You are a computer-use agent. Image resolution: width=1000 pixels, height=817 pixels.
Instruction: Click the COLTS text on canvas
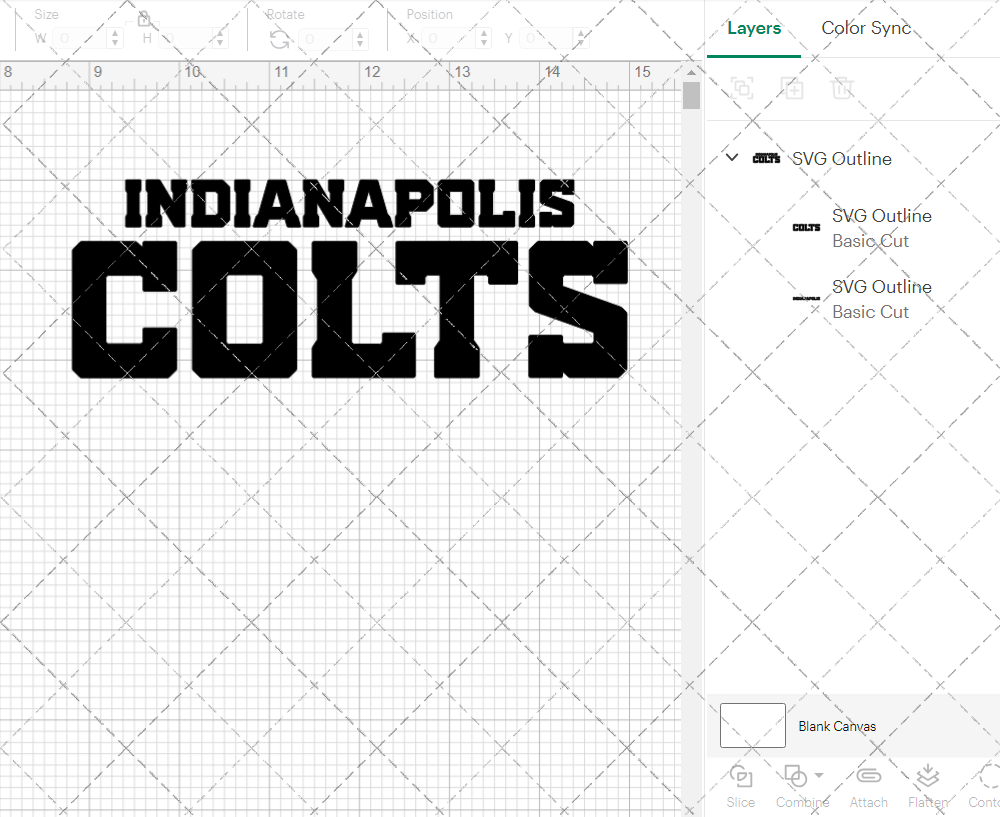[350, 310]
